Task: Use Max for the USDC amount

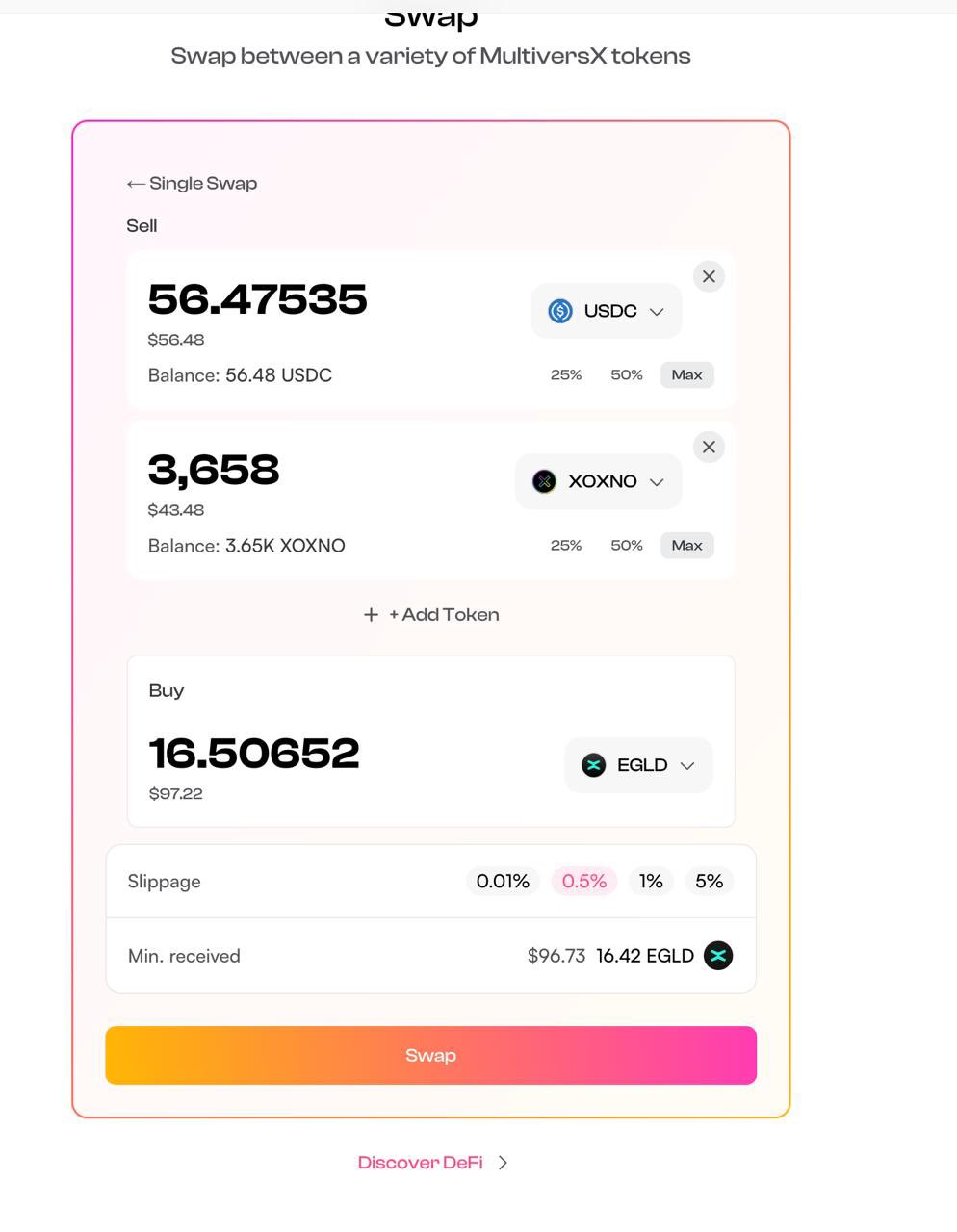Action: pyautogui.click(x=686, y=375)
